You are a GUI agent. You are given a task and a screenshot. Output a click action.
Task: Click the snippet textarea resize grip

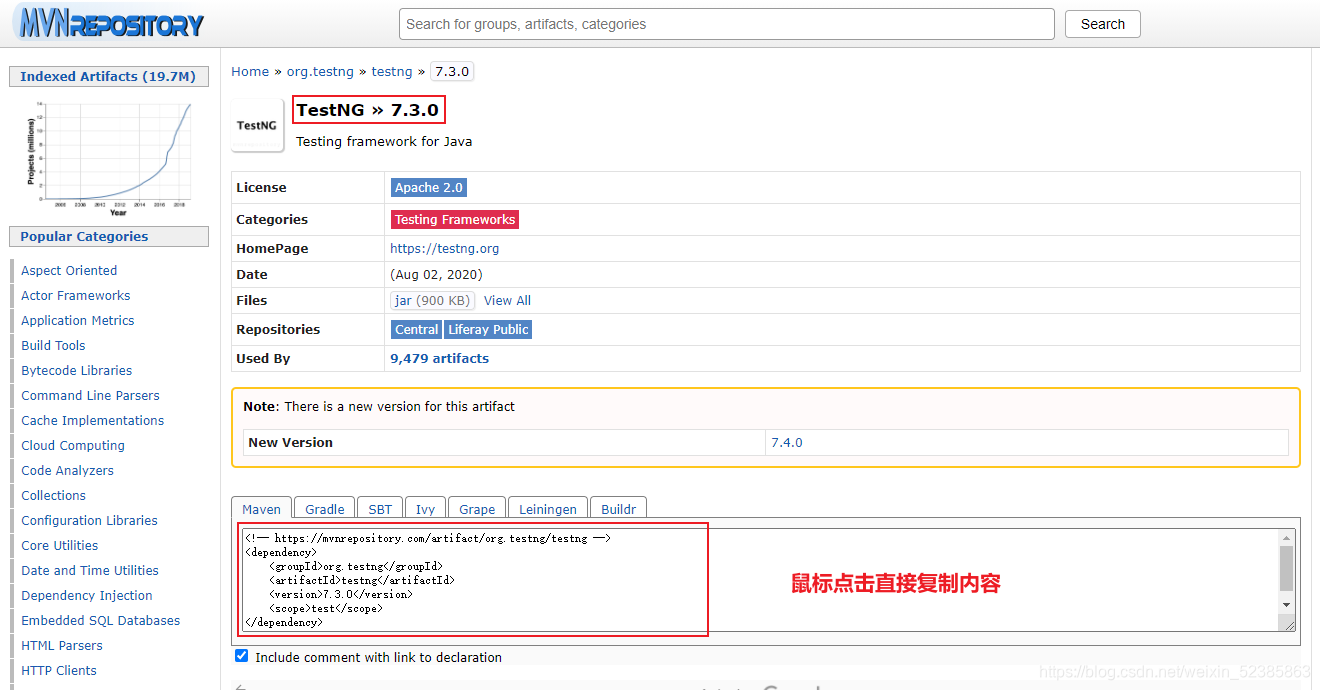pos(1289,624)
